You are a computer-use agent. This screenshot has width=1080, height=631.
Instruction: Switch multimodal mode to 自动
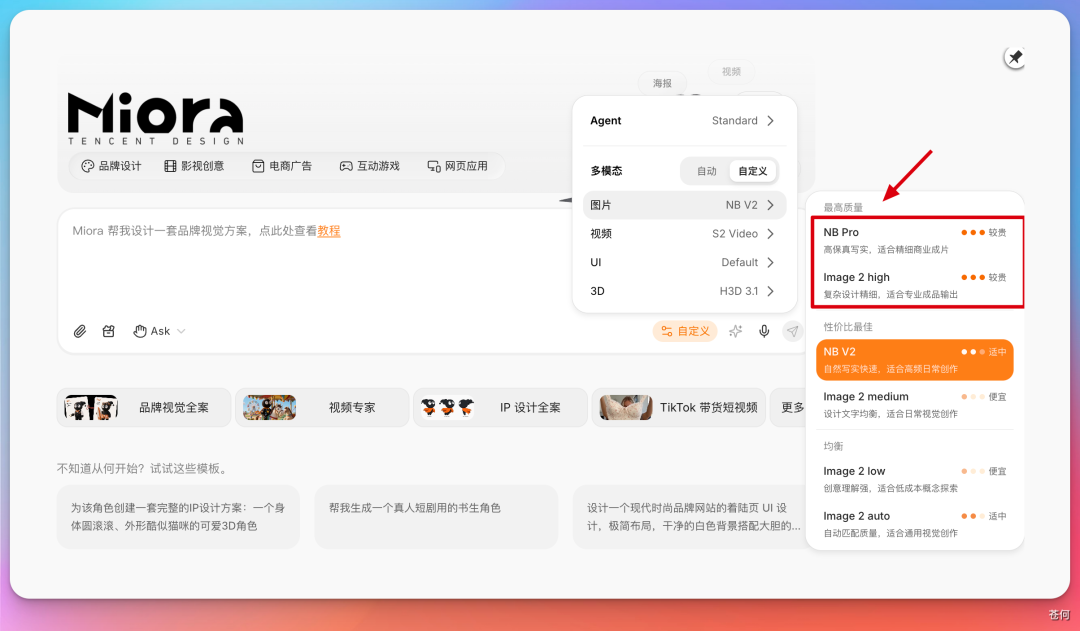pyautogui.click(x=707, y=171)
